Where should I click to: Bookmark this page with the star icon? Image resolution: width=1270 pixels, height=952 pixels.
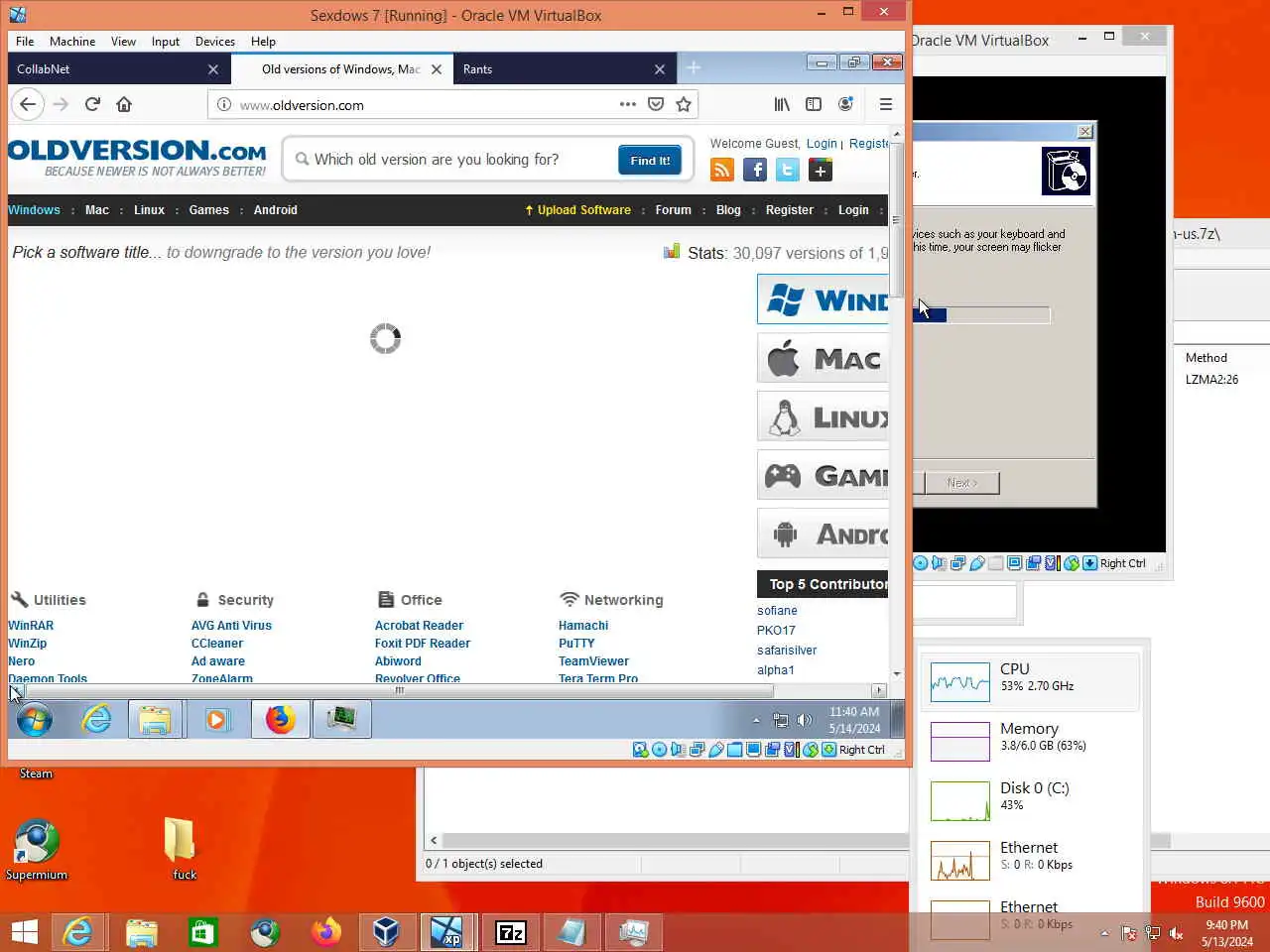point(684,104)
